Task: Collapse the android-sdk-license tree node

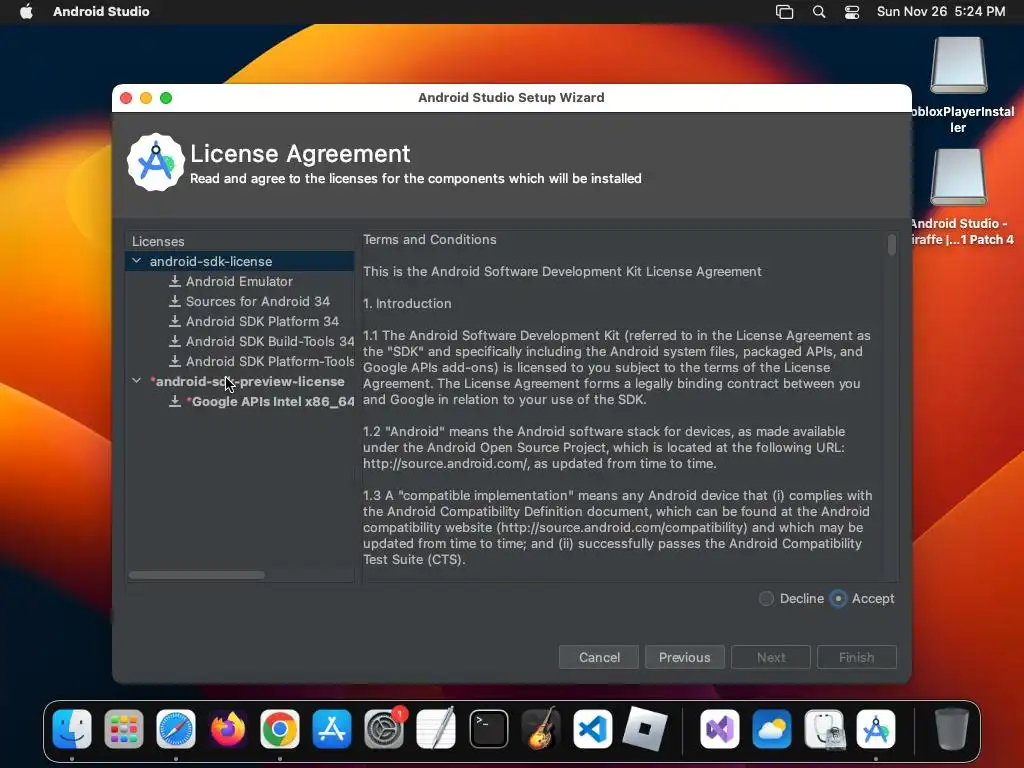Action: [x=136, y=261]
